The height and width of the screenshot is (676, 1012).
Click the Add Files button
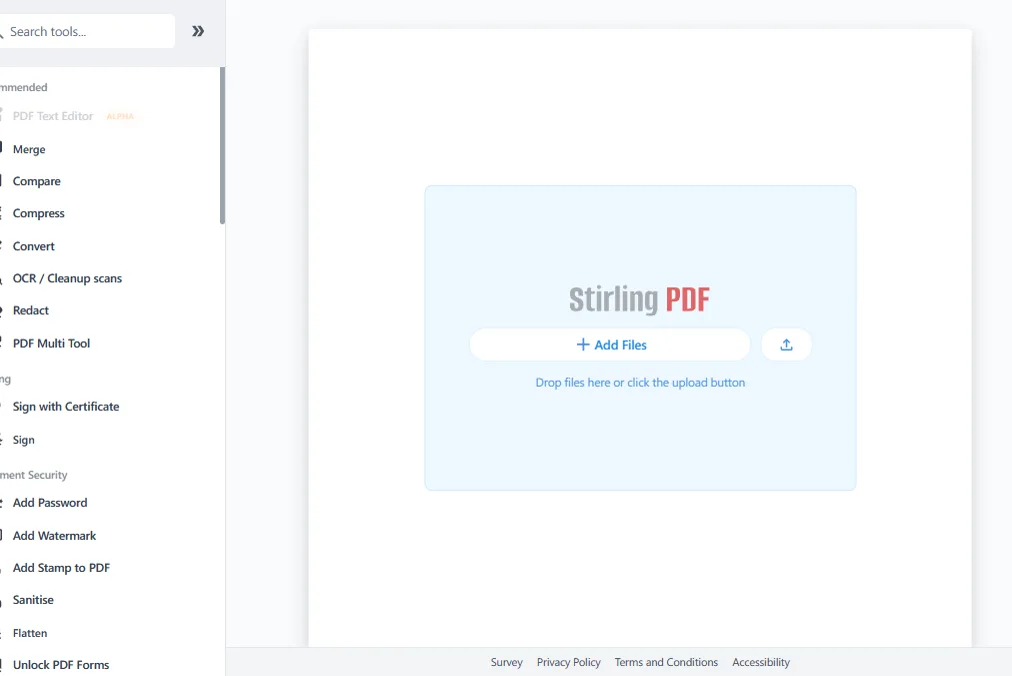[610, 345]
